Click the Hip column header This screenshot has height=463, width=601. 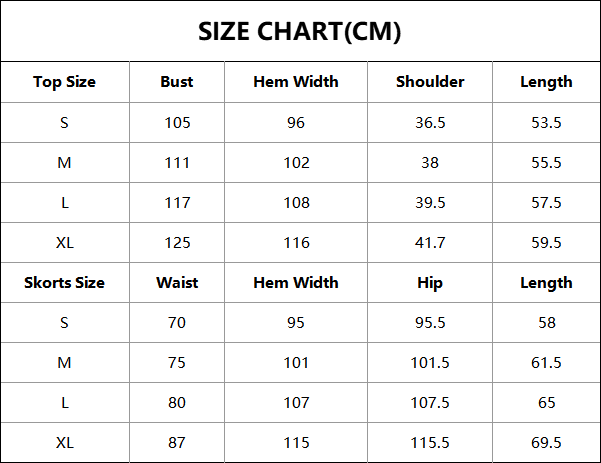[430, 283]
